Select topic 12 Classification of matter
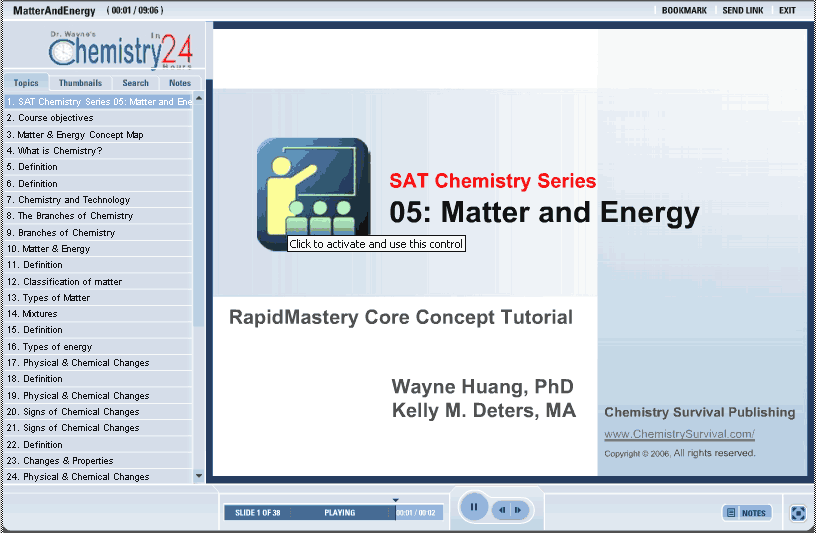Image resolution: width=816 pixels, height=533 pixels. pyautogui.click(x=70, y=282)
